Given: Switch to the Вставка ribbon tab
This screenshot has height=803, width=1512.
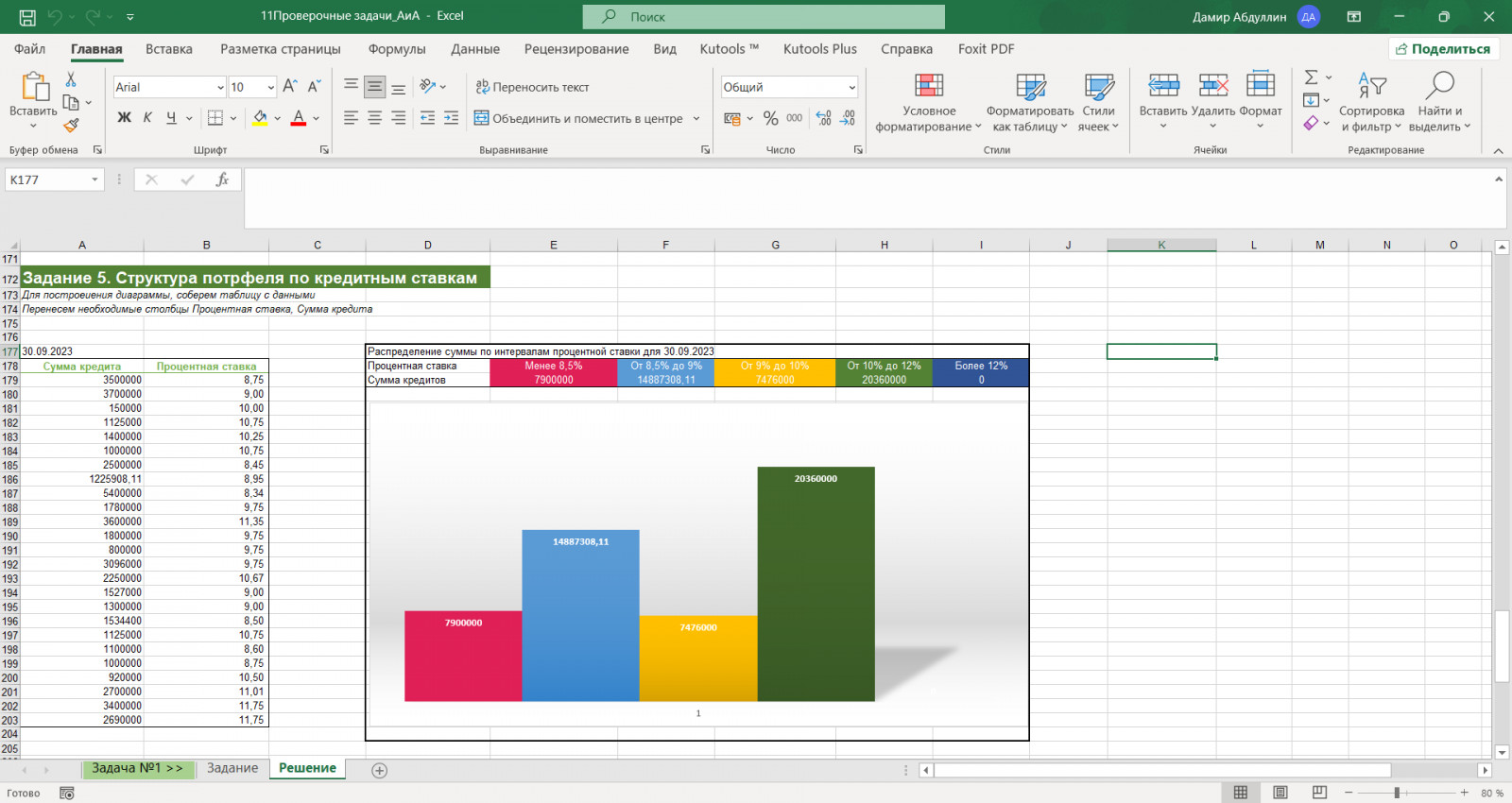Looking at the screenshot, I should [x=169, y=49].
